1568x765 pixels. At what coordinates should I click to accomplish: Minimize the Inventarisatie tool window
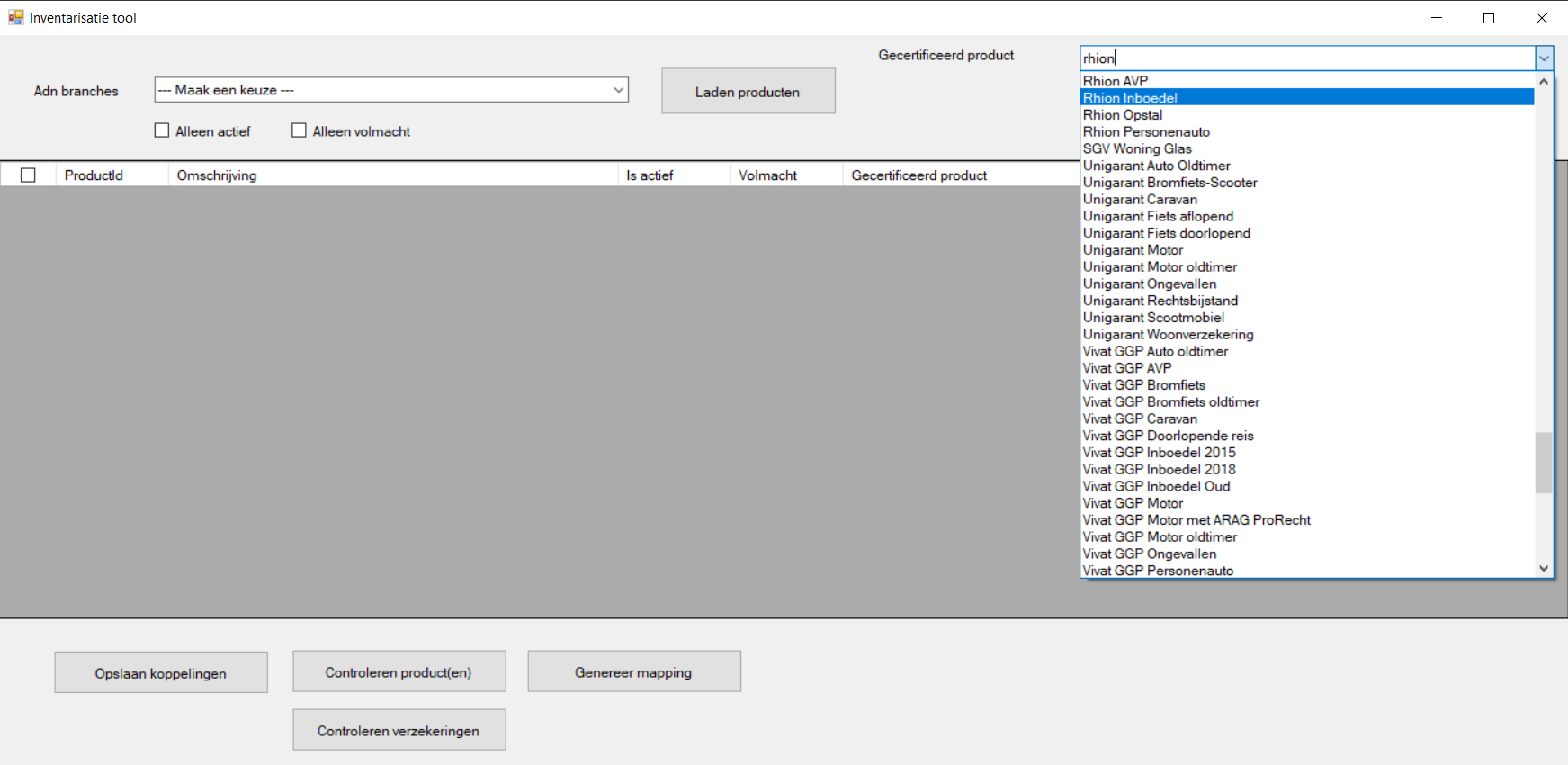(1437, 17)
